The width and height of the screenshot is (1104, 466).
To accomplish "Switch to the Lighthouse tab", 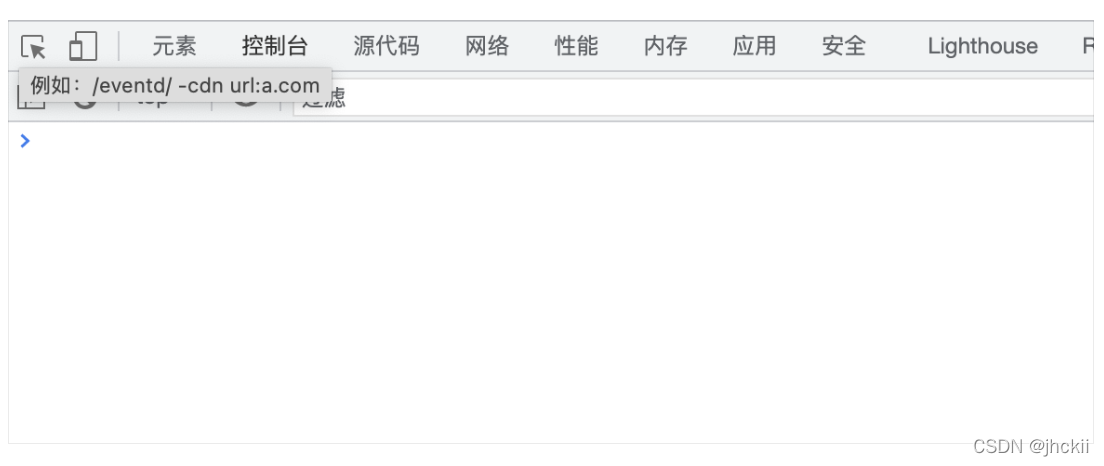I will click(982, 46).
